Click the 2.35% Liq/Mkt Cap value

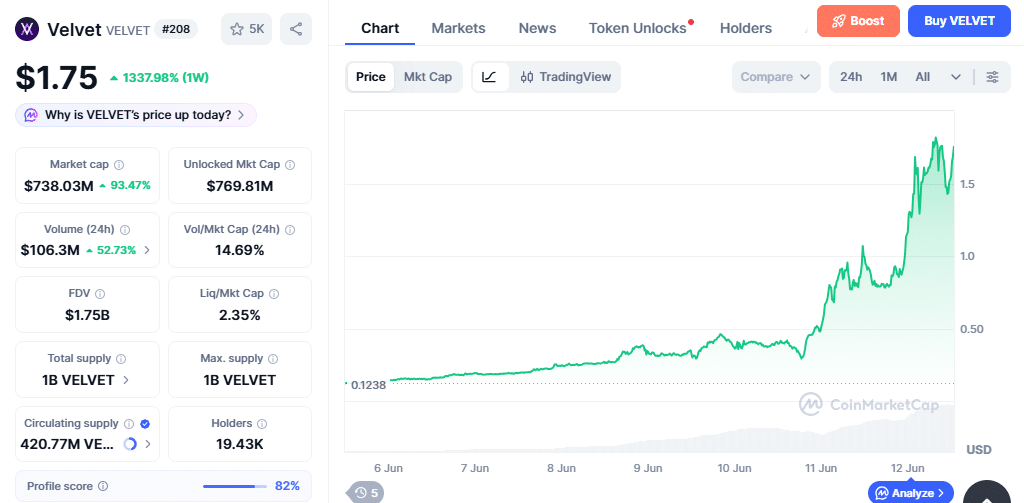click(x=240, y=315)
